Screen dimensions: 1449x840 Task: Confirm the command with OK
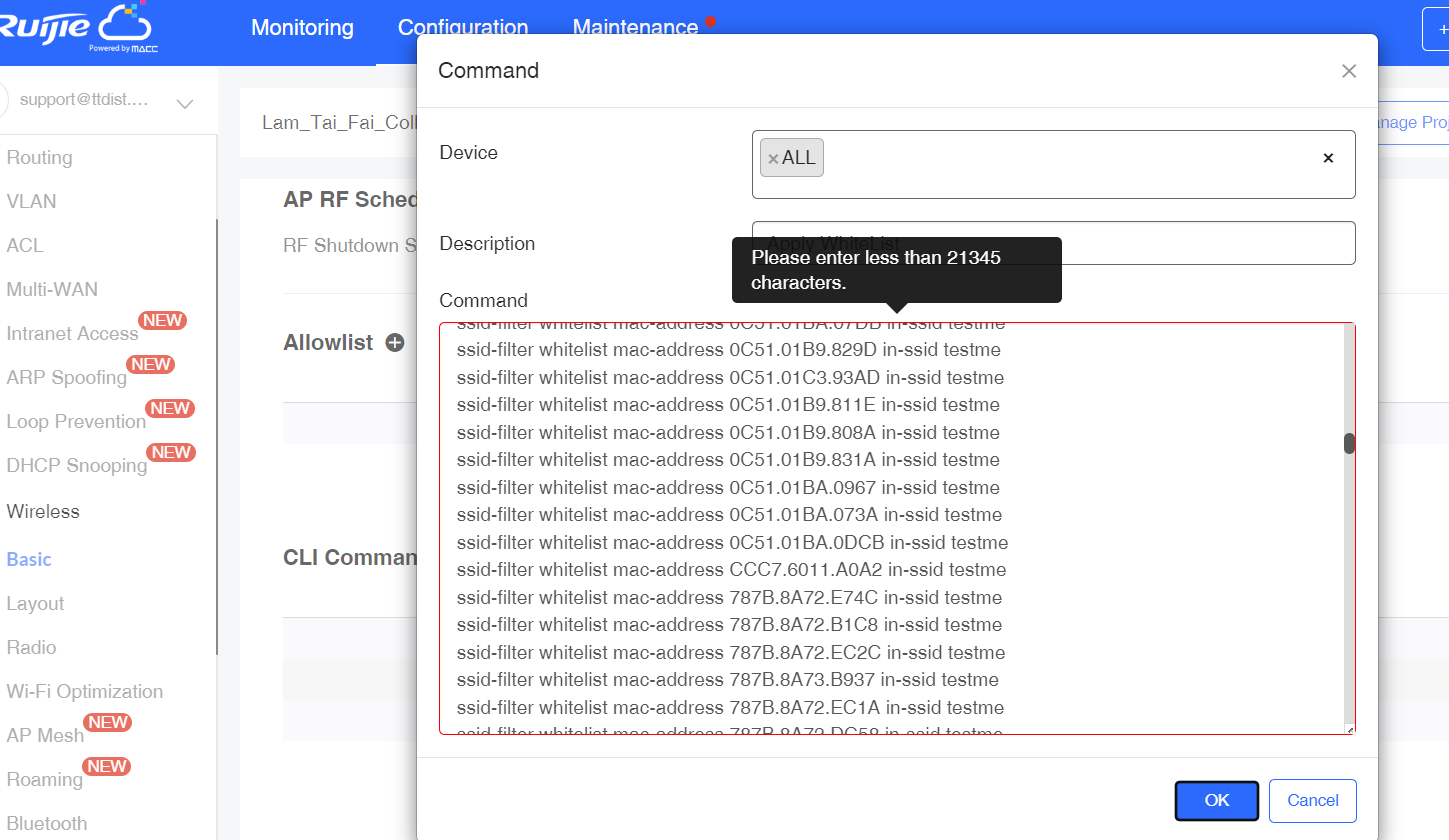[x=1217, y=800]
